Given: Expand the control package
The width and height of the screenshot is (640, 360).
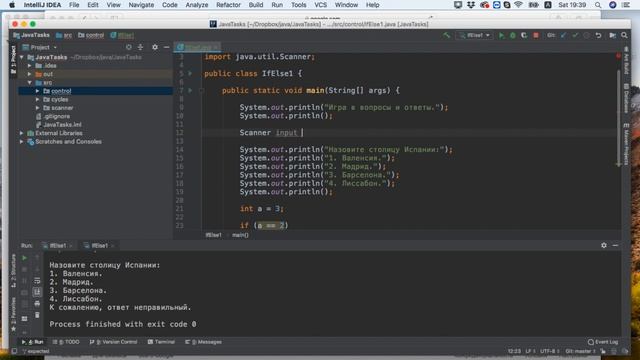Looking at the screenshot, I should tap(38, 91).
